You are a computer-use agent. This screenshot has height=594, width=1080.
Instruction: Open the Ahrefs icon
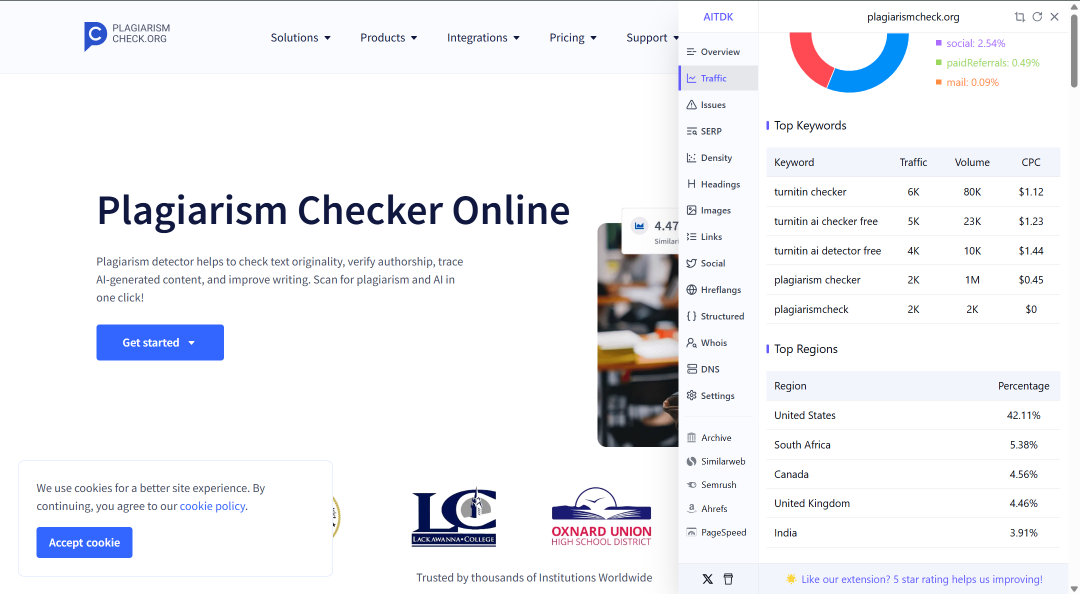click(691, 509)
